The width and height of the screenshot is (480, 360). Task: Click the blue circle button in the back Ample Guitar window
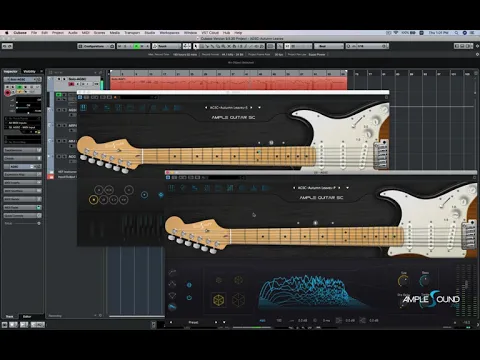(144, 195)
